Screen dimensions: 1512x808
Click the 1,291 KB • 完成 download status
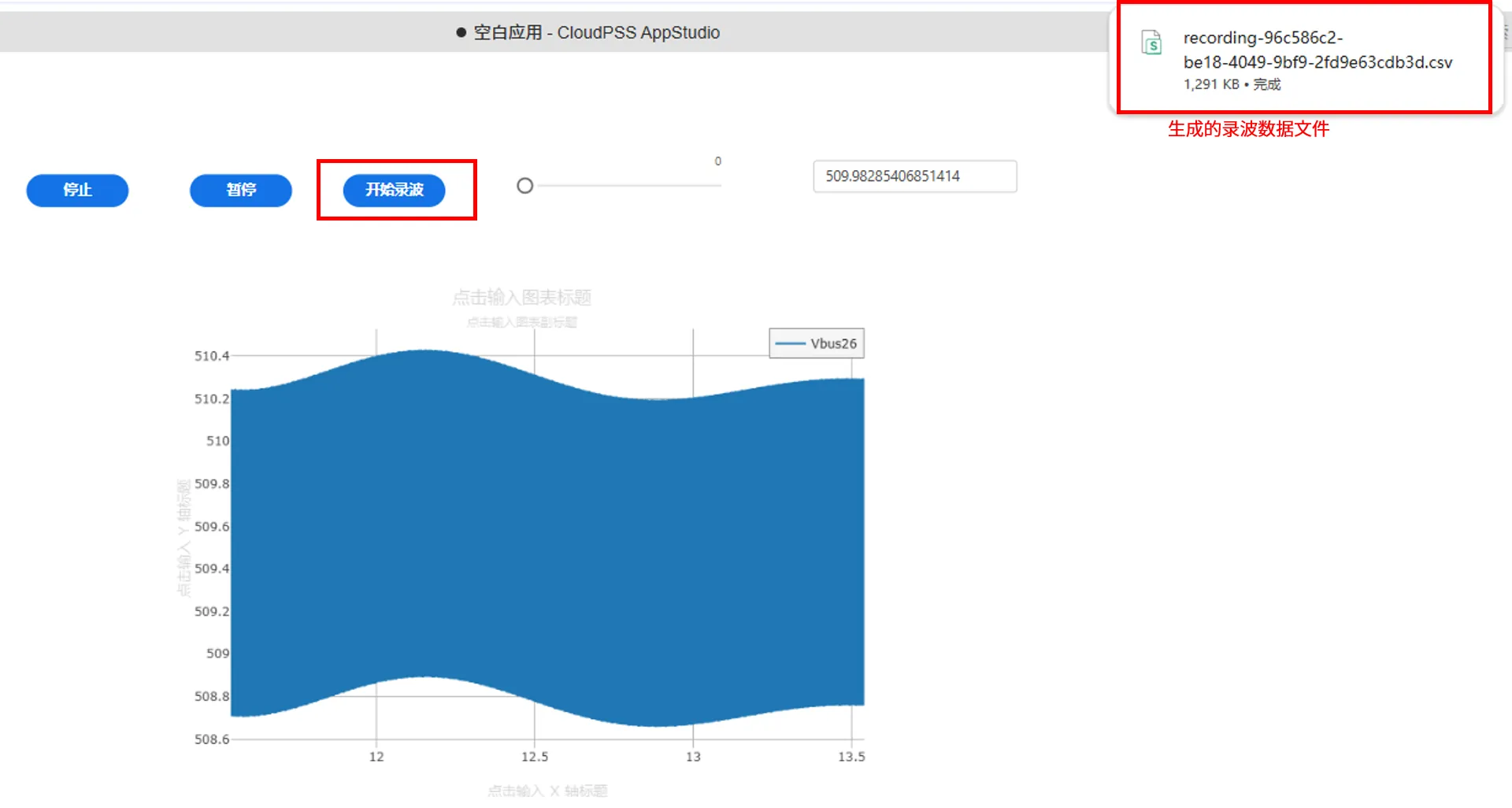click(1232, 84)
